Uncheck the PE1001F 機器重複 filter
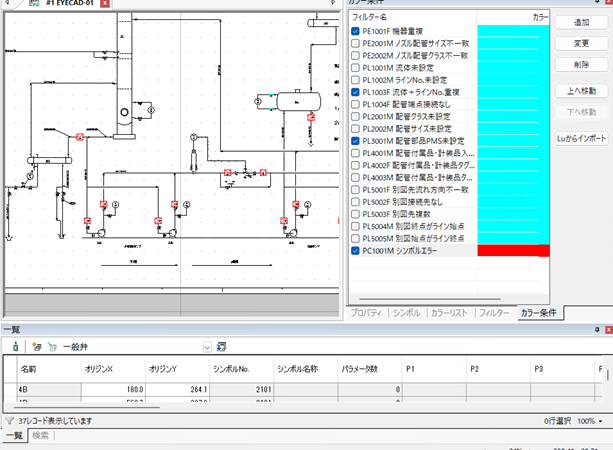 [356, 32]
